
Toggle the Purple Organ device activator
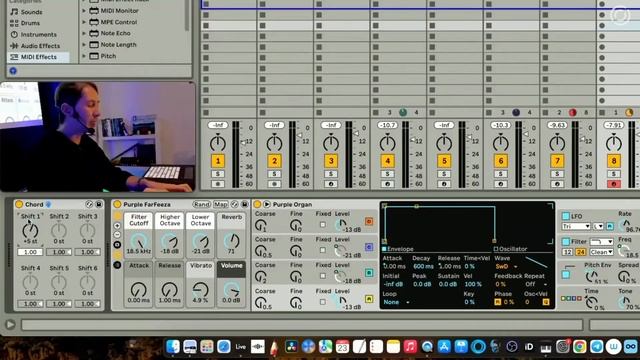[x=258, y=204]
